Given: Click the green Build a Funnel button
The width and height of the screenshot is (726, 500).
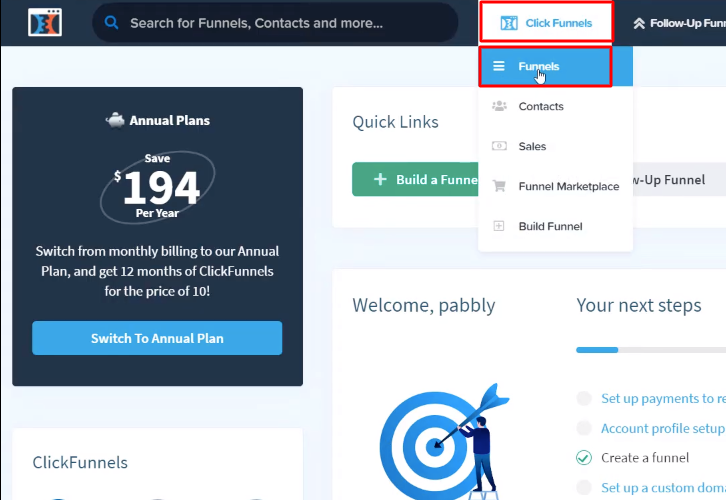Looking at the screenshot, I should (x=415, y=179).
